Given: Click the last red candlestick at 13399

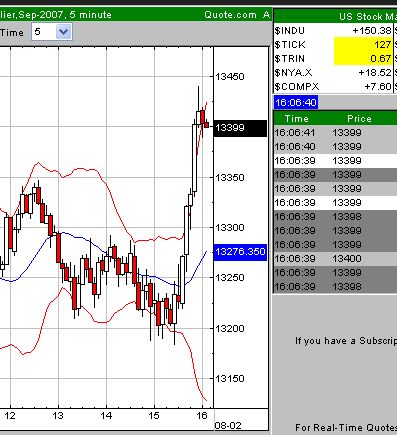Looking at the screenshot, I should [x=207, y=125].
